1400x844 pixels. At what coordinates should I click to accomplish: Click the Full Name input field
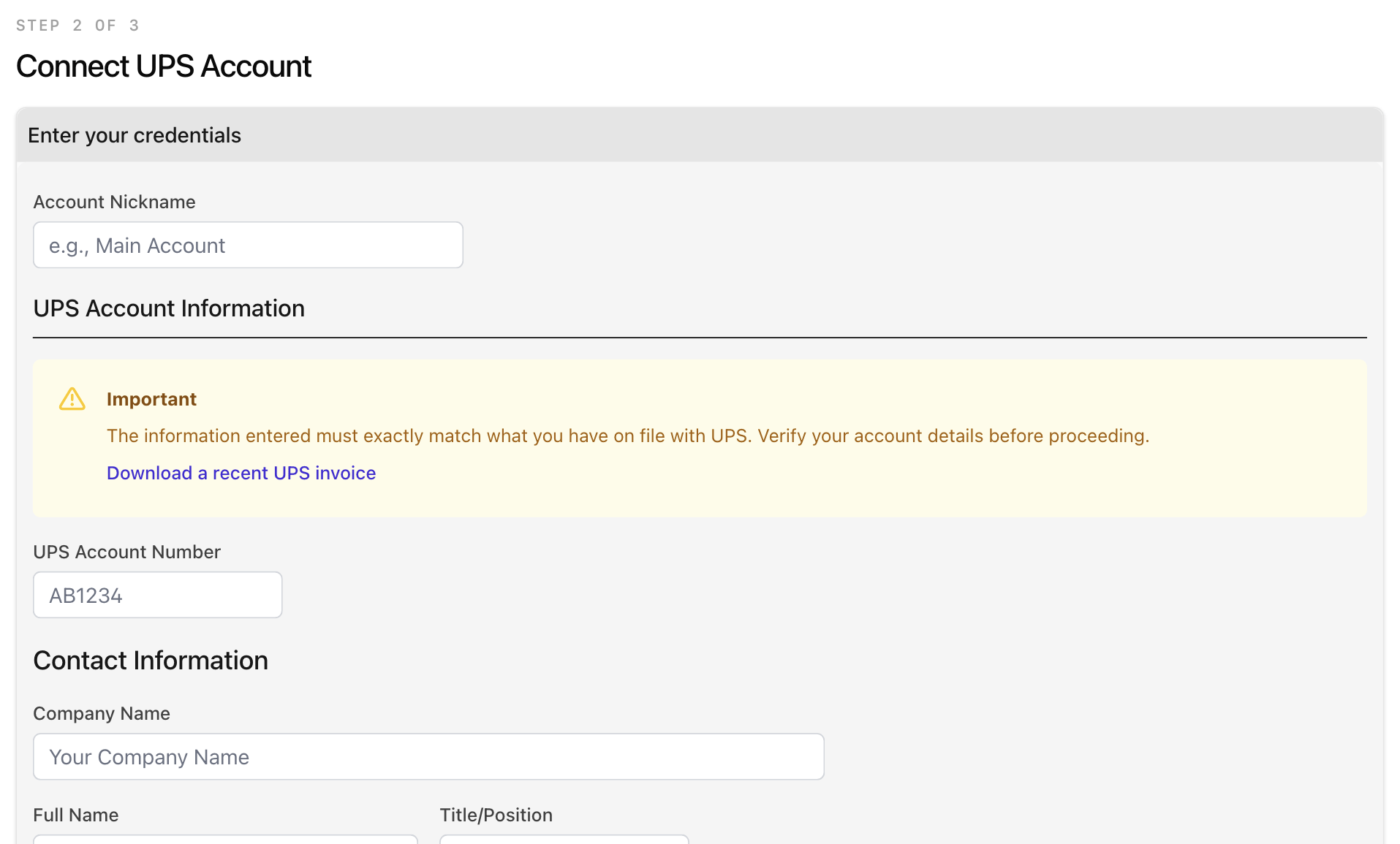pos(225,839)
